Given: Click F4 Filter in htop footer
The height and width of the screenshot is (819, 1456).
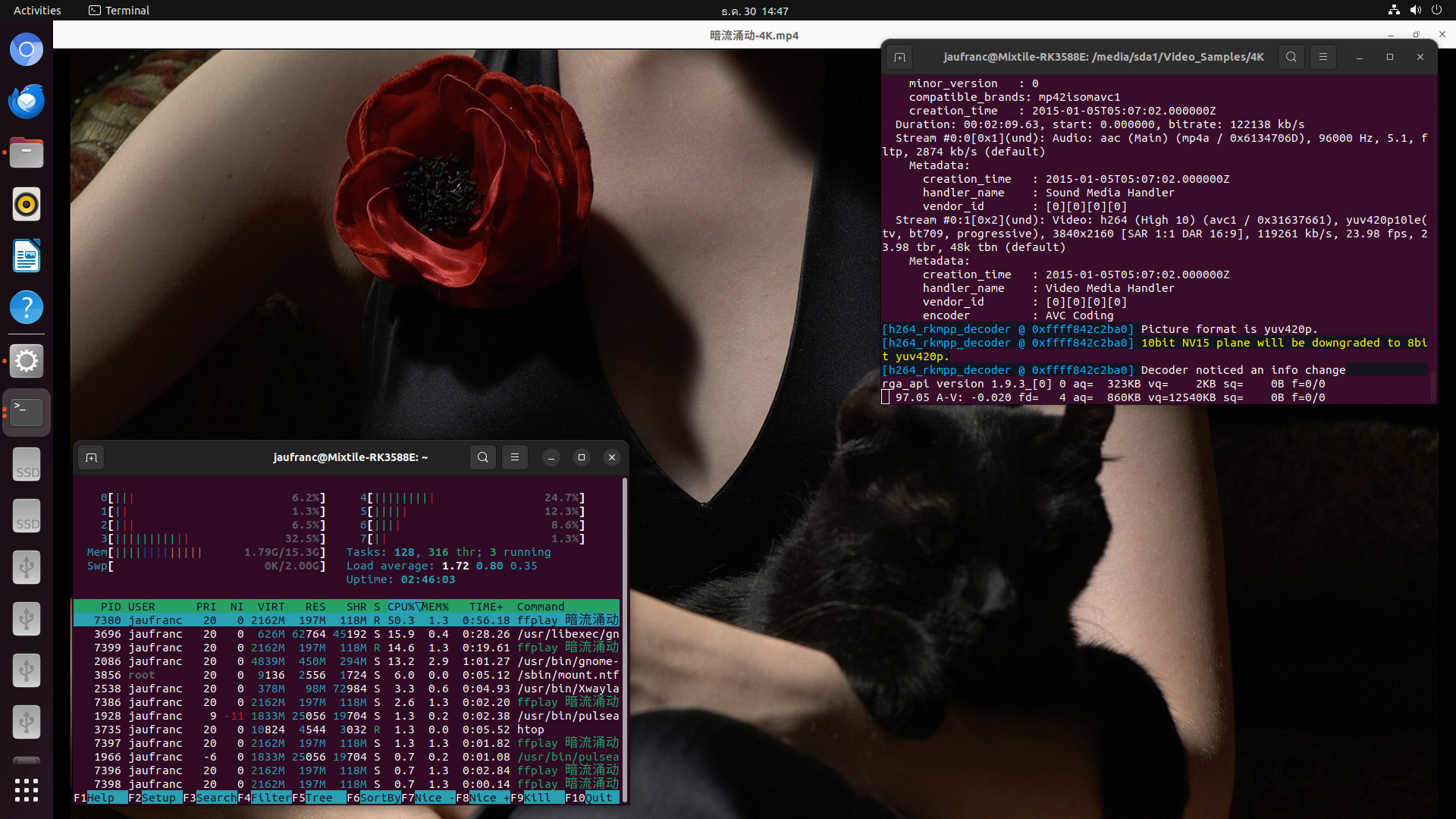Looking at the screenshot, I should 264,798.
